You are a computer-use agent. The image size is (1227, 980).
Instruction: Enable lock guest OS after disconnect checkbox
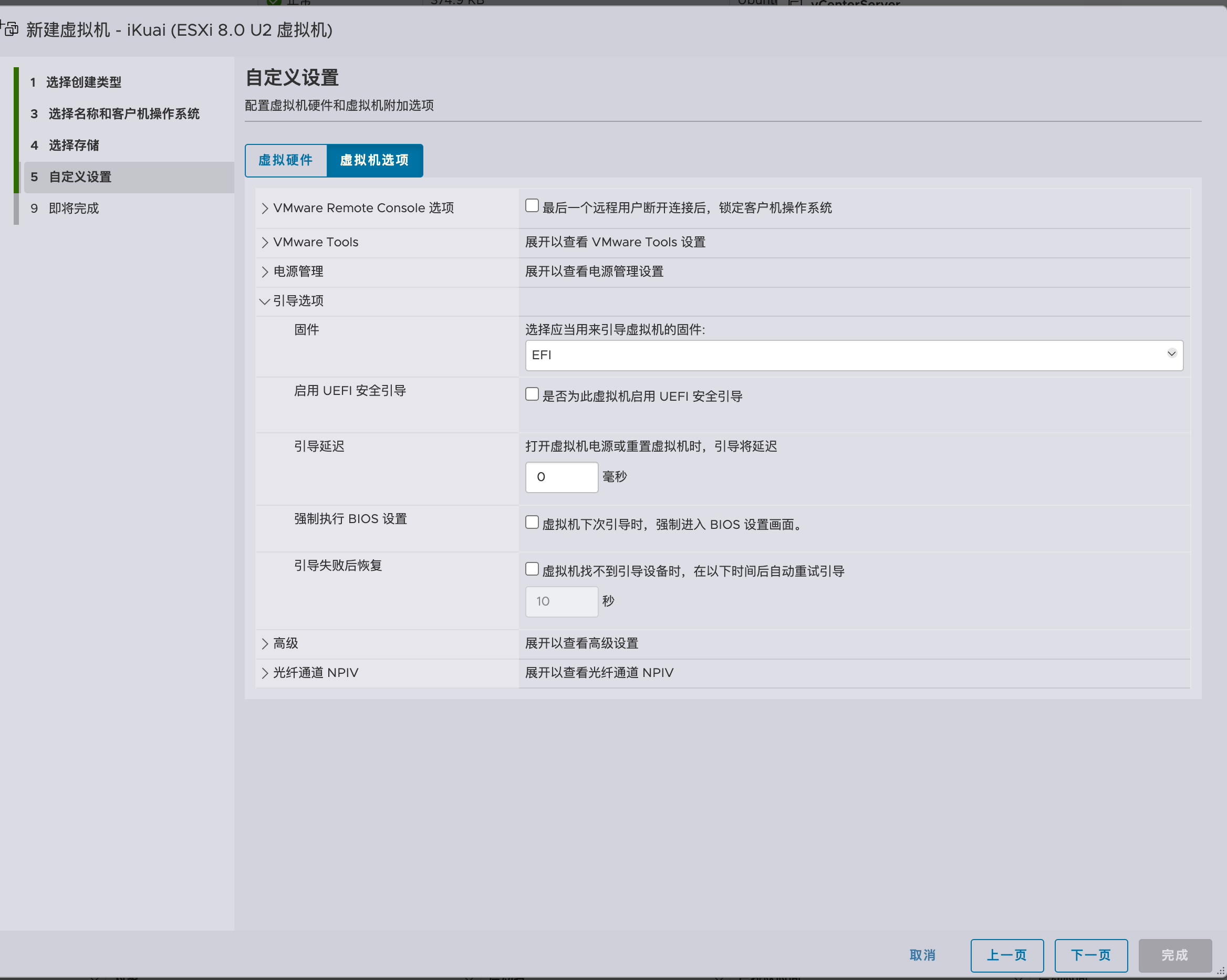pyautogui.click(x=532, y=205)
